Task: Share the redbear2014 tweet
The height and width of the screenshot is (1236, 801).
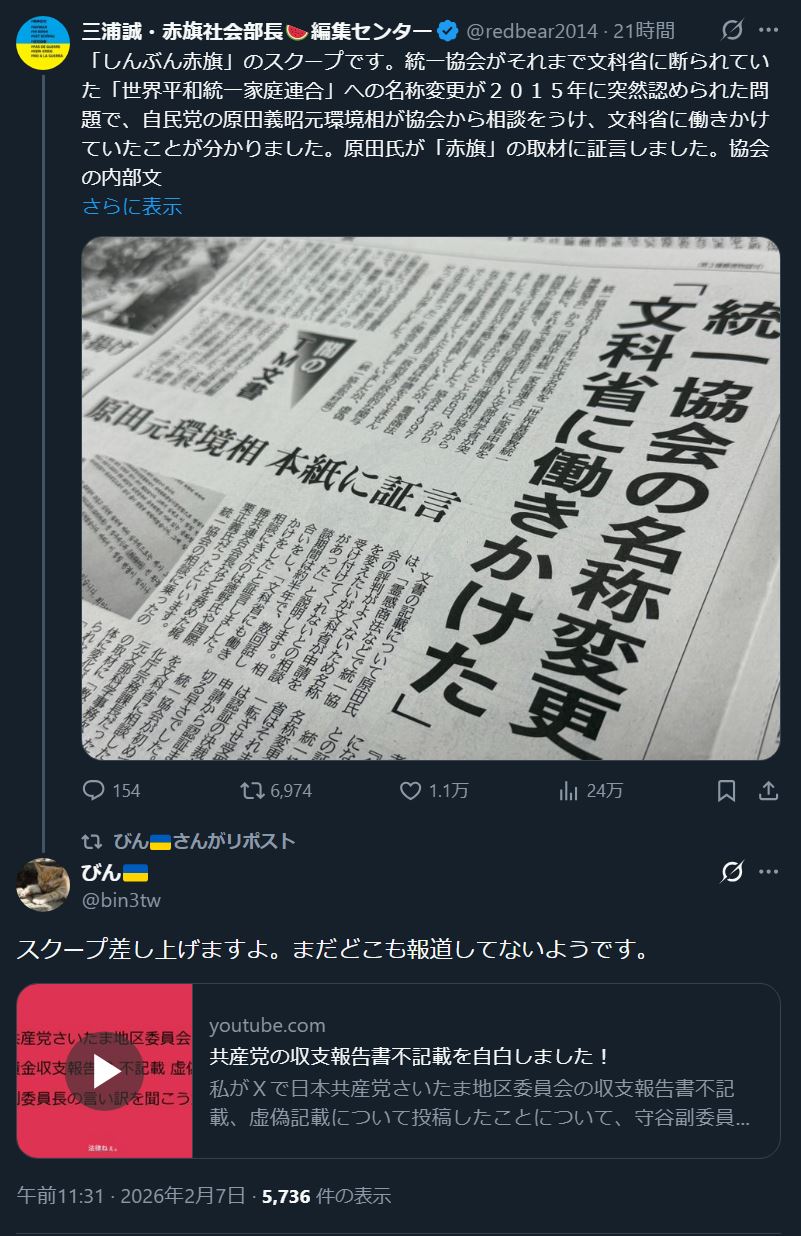Action: point(768,791)
